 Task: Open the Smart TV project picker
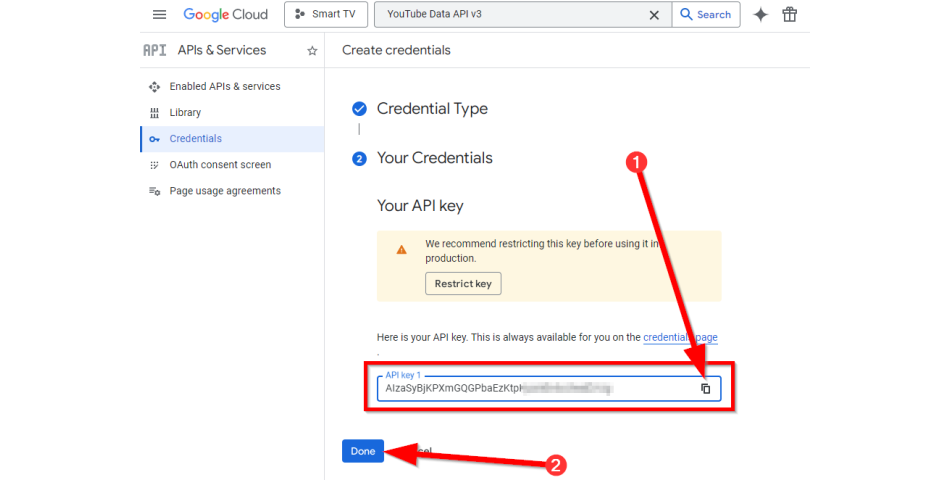(325, 15)
